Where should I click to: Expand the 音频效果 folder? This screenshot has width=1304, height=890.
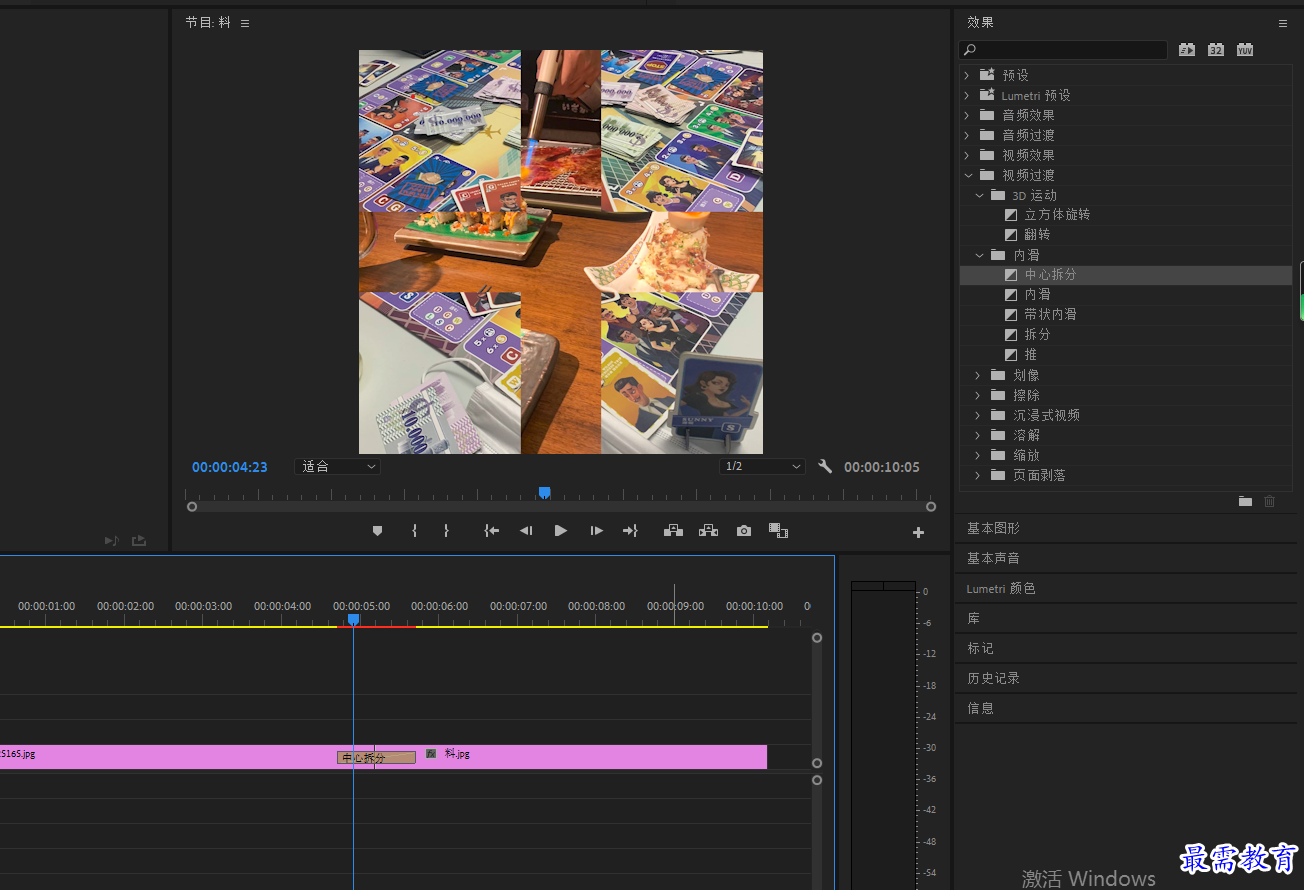click(967, 115)
